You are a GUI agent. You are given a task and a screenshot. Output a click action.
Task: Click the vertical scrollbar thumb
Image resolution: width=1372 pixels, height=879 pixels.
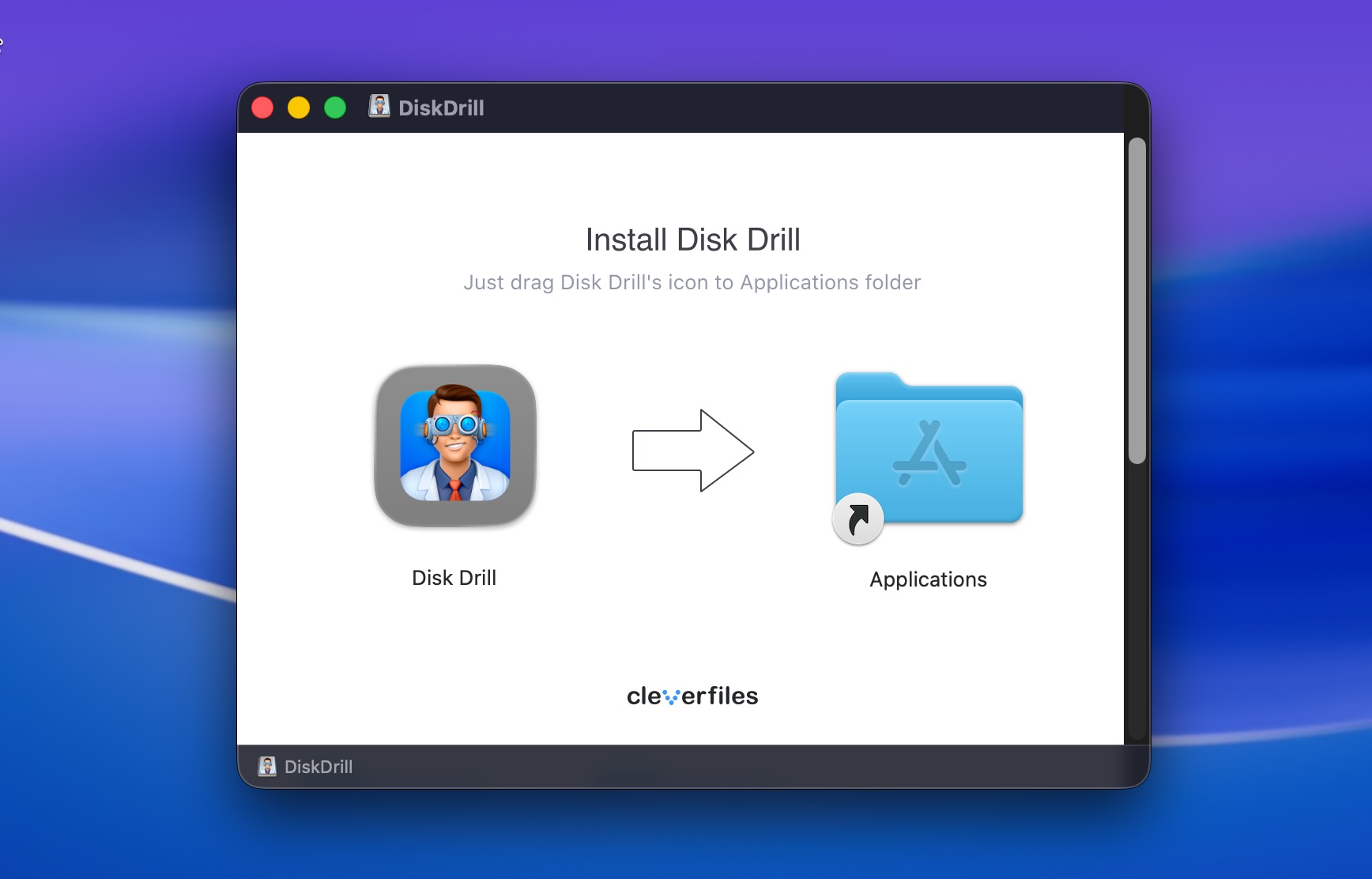[1136, 300]
